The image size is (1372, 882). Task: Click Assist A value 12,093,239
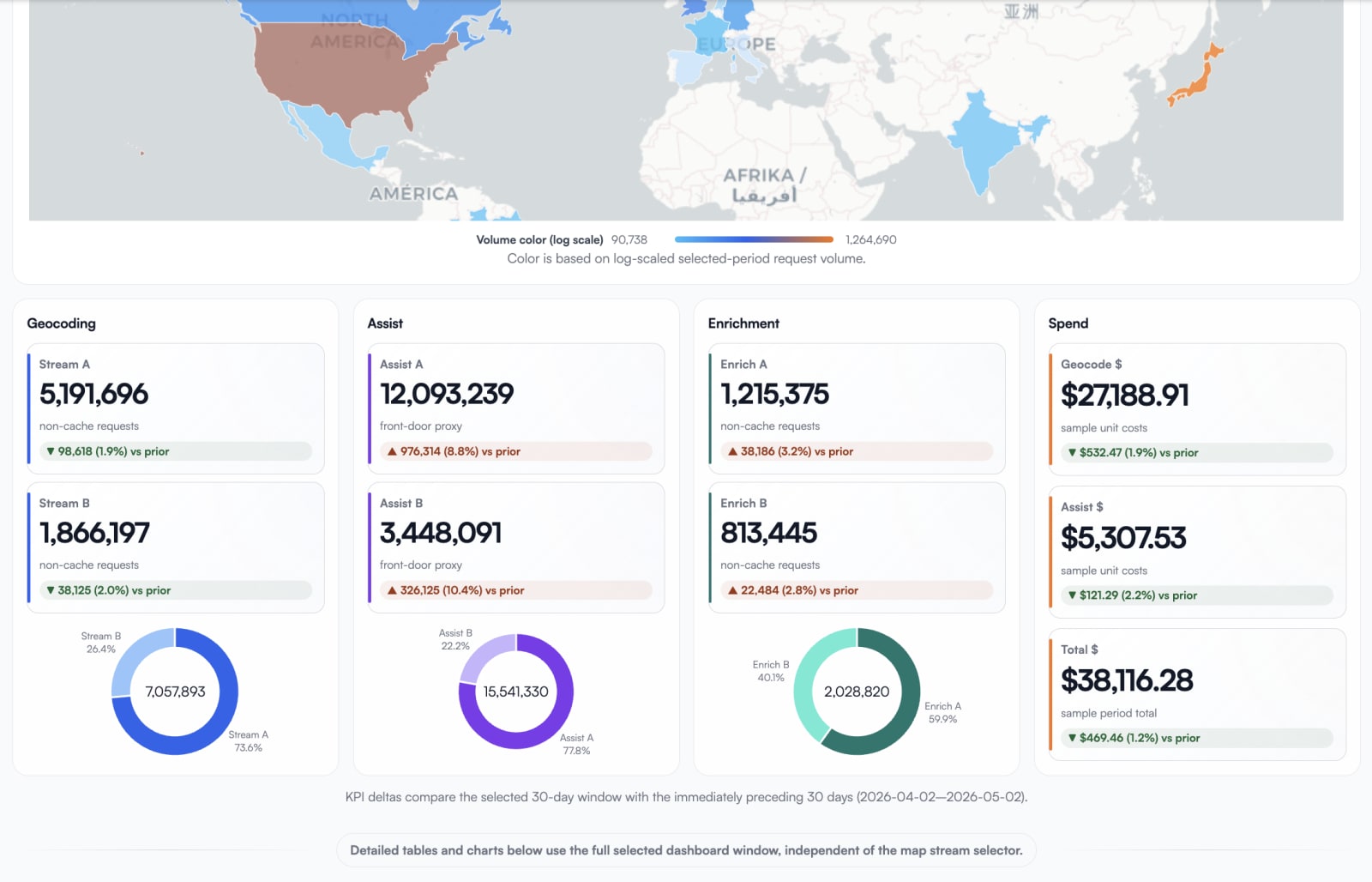(x=447, y=394)
